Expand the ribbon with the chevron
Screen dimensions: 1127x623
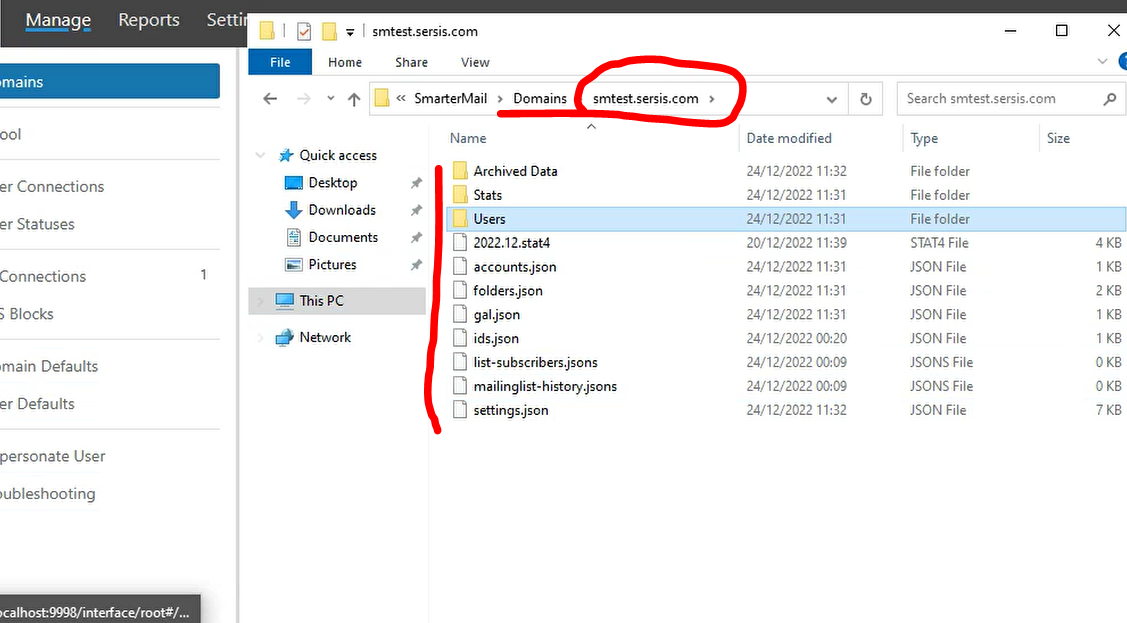(x=1103, y=62)
